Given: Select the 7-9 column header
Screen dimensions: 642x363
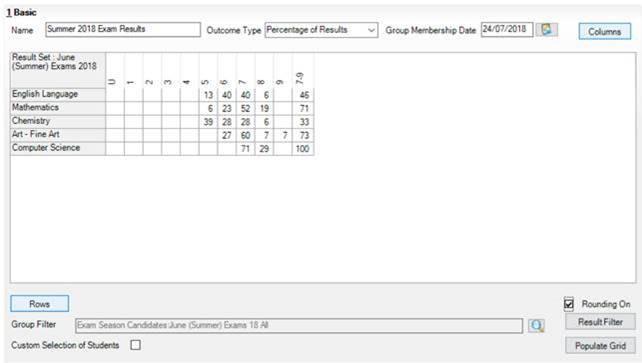Looking at the screenshot, I should 303,70.
